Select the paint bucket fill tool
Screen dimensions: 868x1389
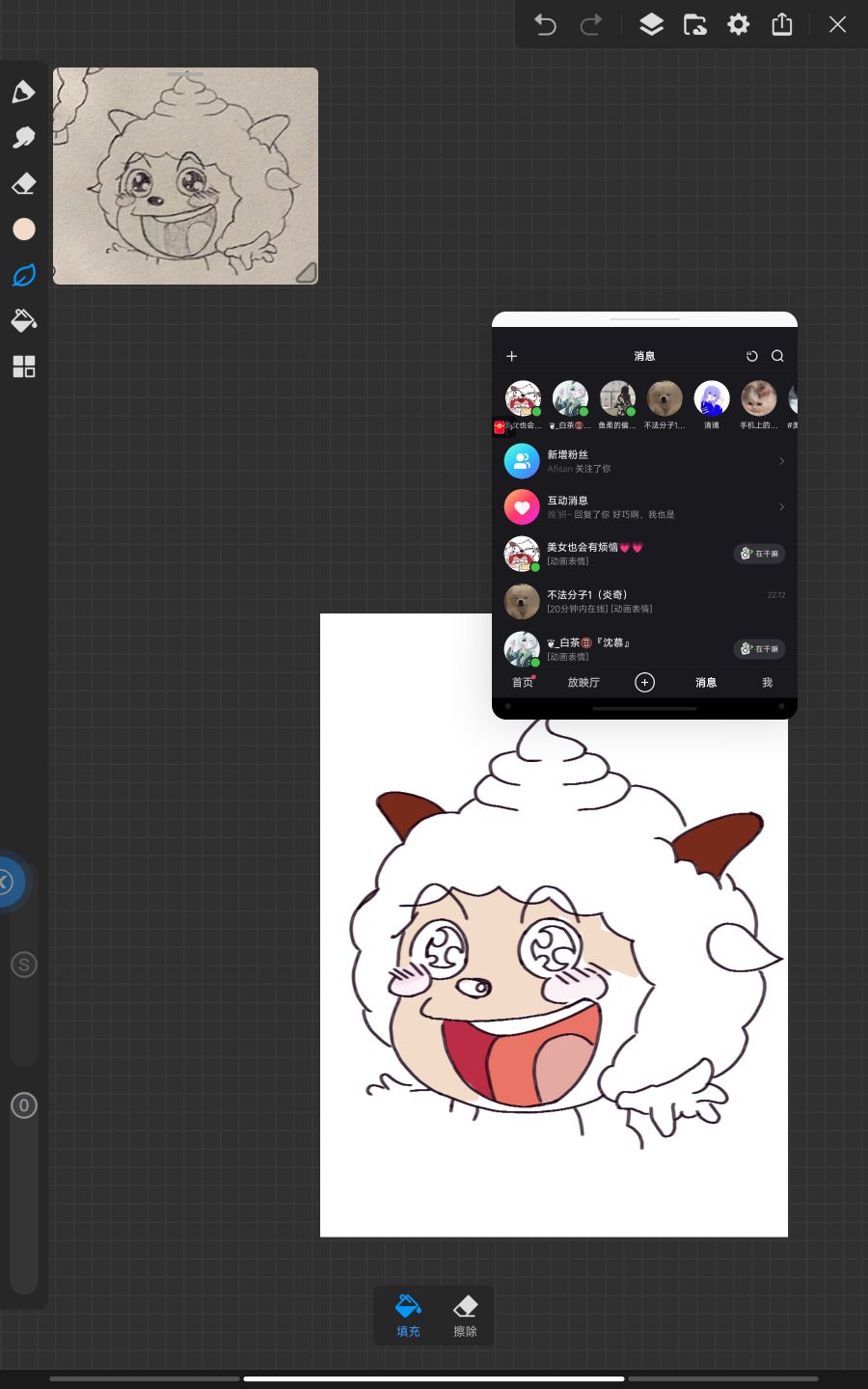pyautogui.click(x=23, y=320)
